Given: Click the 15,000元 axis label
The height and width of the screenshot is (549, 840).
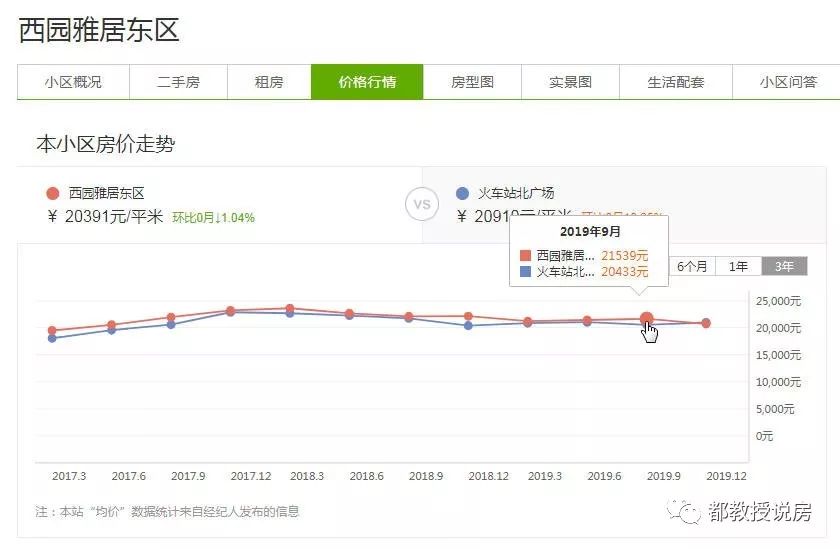Looking at the screenshot, I should [x=778, y=355].
